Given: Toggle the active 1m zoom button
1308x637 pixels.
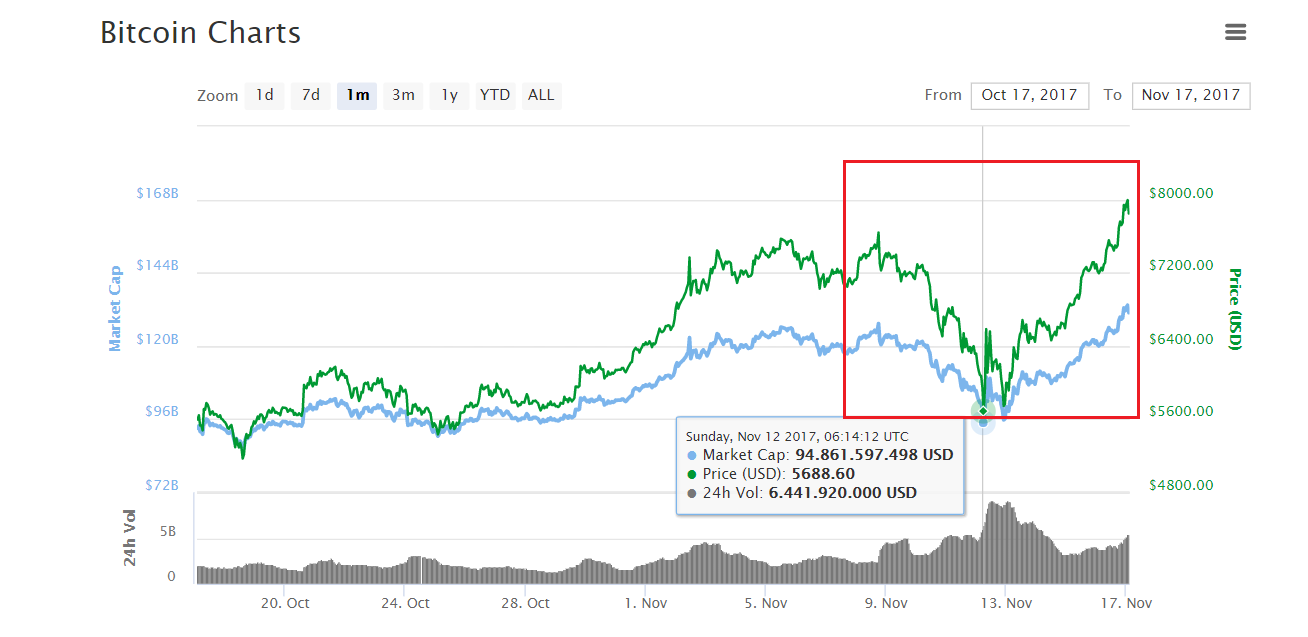Looking at the screenshot, I should pyautogui.click(x=357, y=95).
